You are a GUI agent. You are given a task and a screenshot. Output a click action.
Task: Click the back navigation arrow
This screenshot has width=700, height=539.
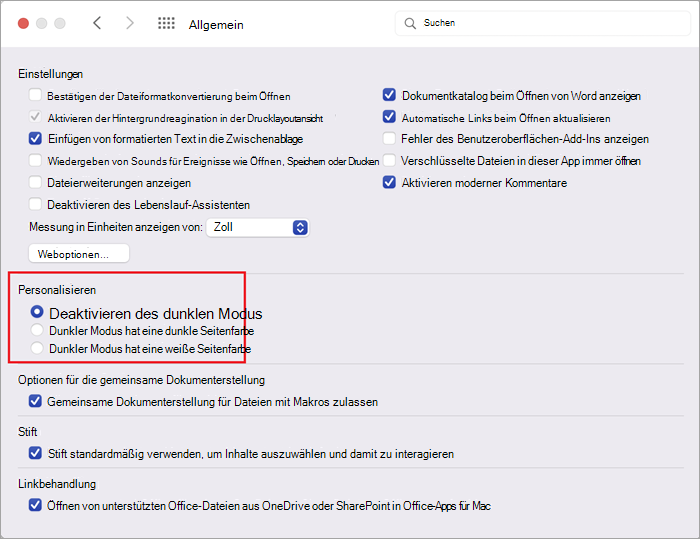click(x=97, y=23)
